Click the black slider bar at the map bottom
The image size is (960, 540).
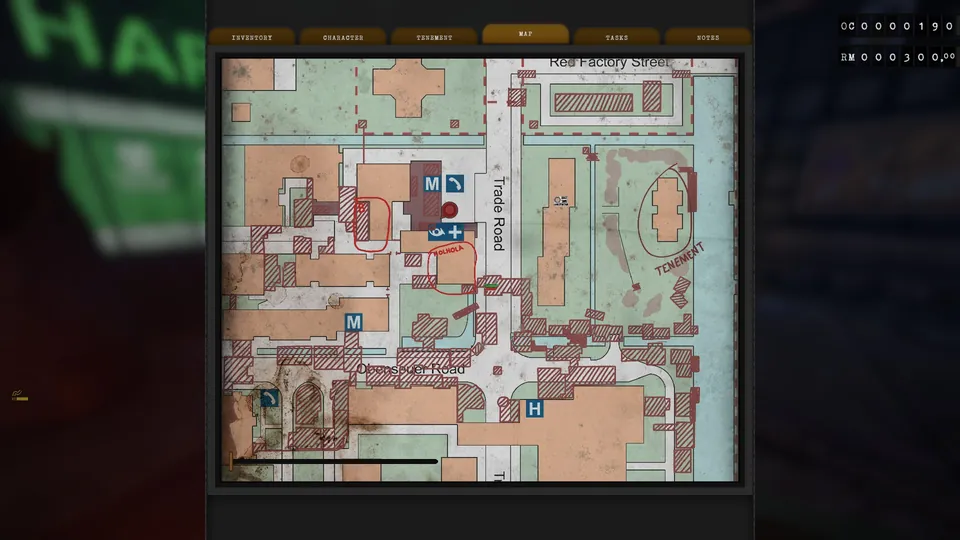click(x=335, y=461)
